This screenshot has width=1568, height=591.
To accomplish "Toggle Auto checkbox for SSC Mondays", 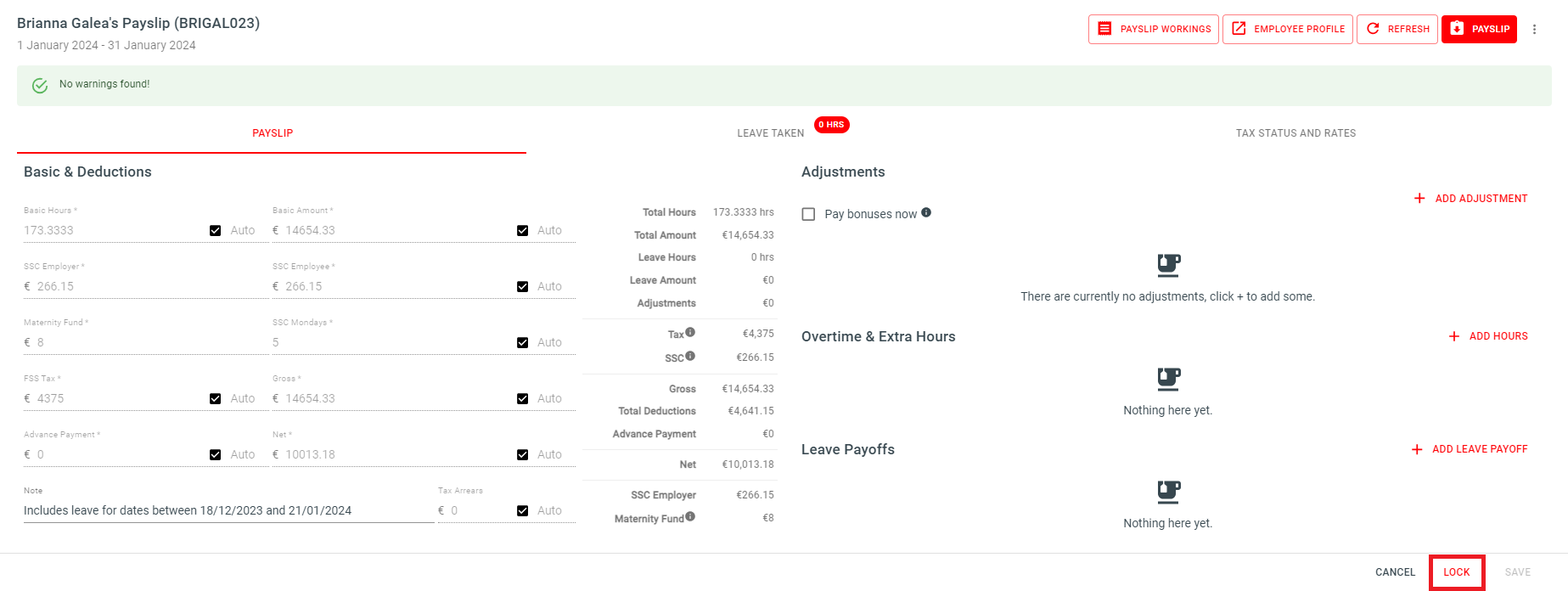I will [523, 343].
